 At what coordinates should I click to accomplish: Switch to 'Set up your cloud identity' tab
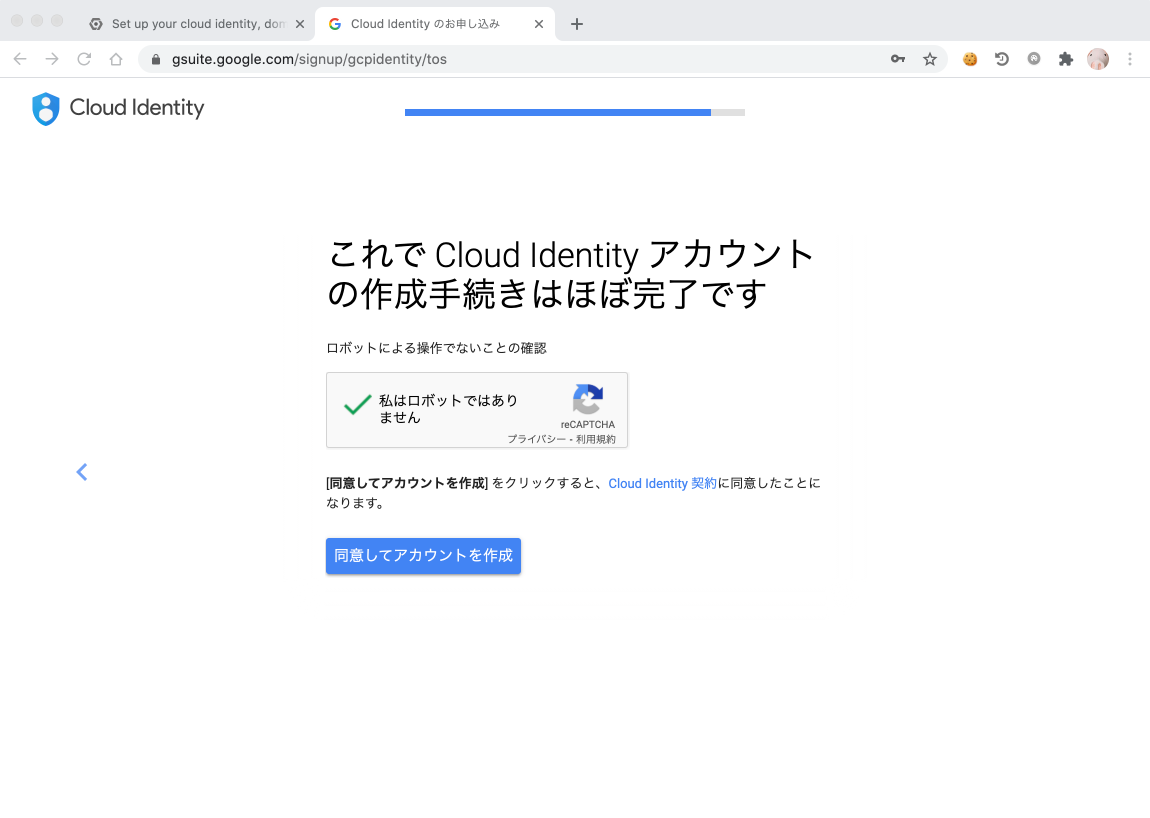[x=197, y=24]
